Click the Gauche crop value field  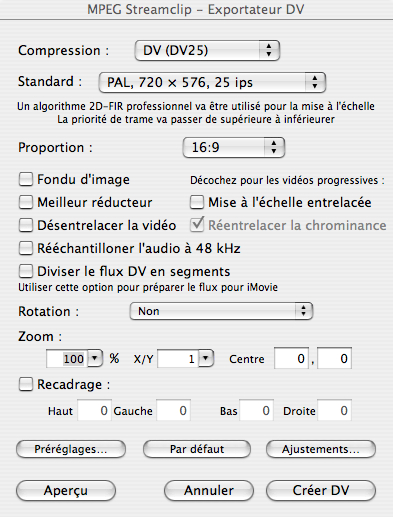point(174,411)
